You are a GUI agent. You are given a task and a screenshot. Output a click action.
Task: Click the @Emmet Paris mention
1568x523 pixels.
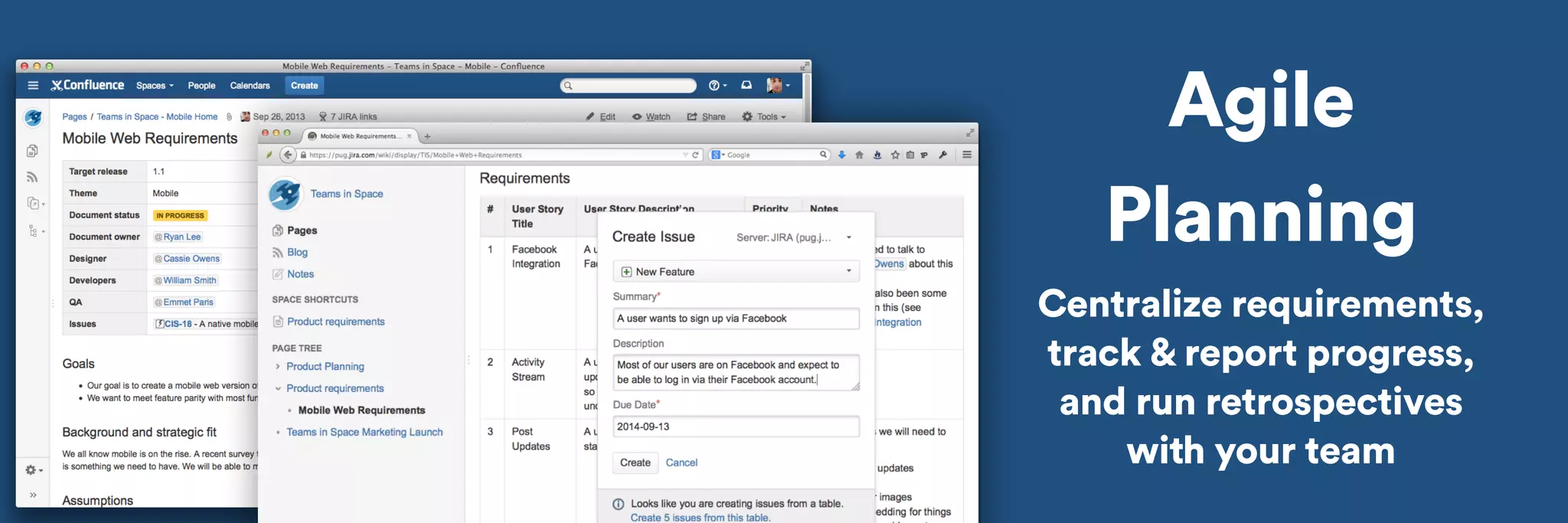click(184, 302)
